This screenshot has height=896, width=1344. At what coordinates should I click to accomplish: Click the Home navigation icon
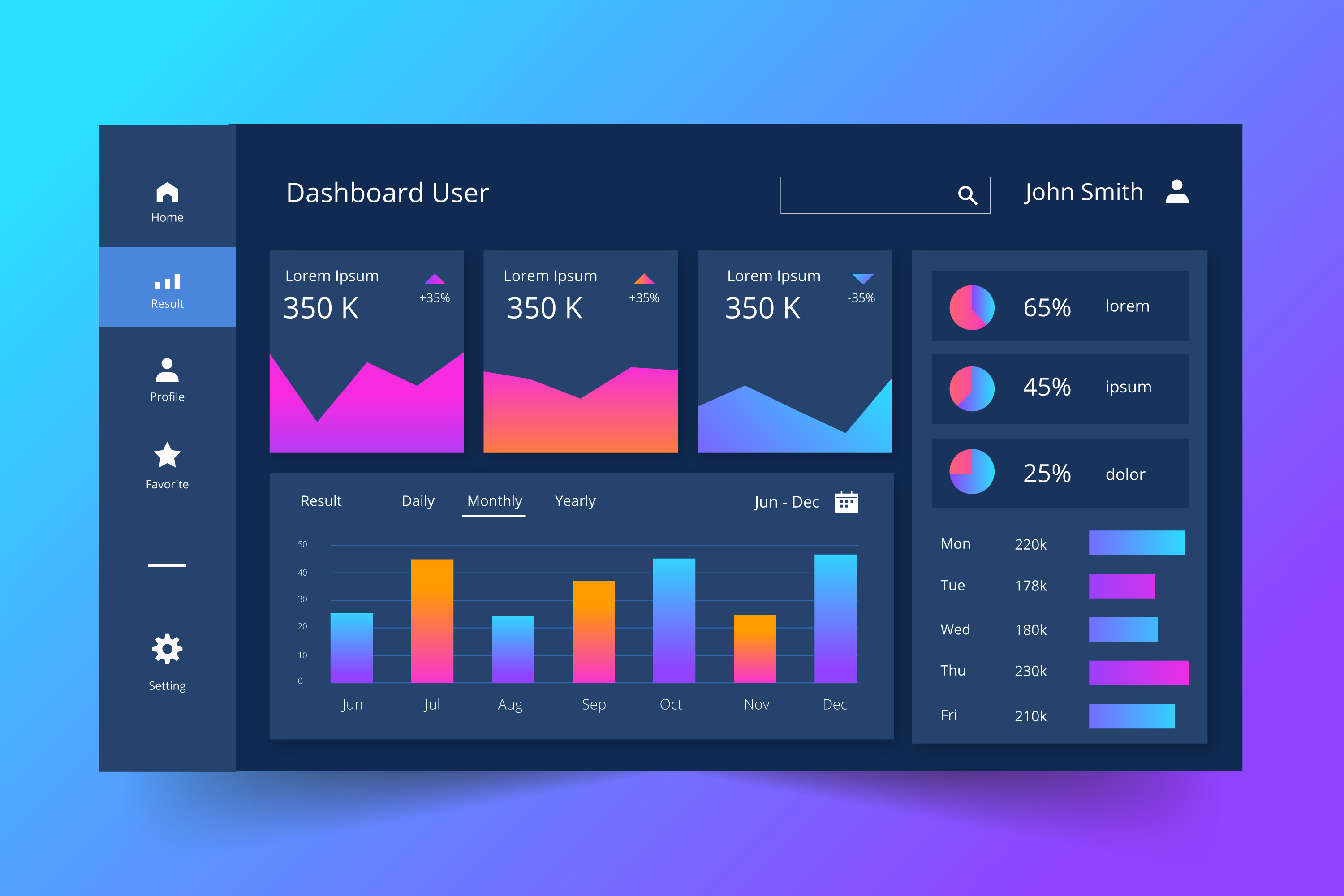pyautogui.click(x=167, y=193)
